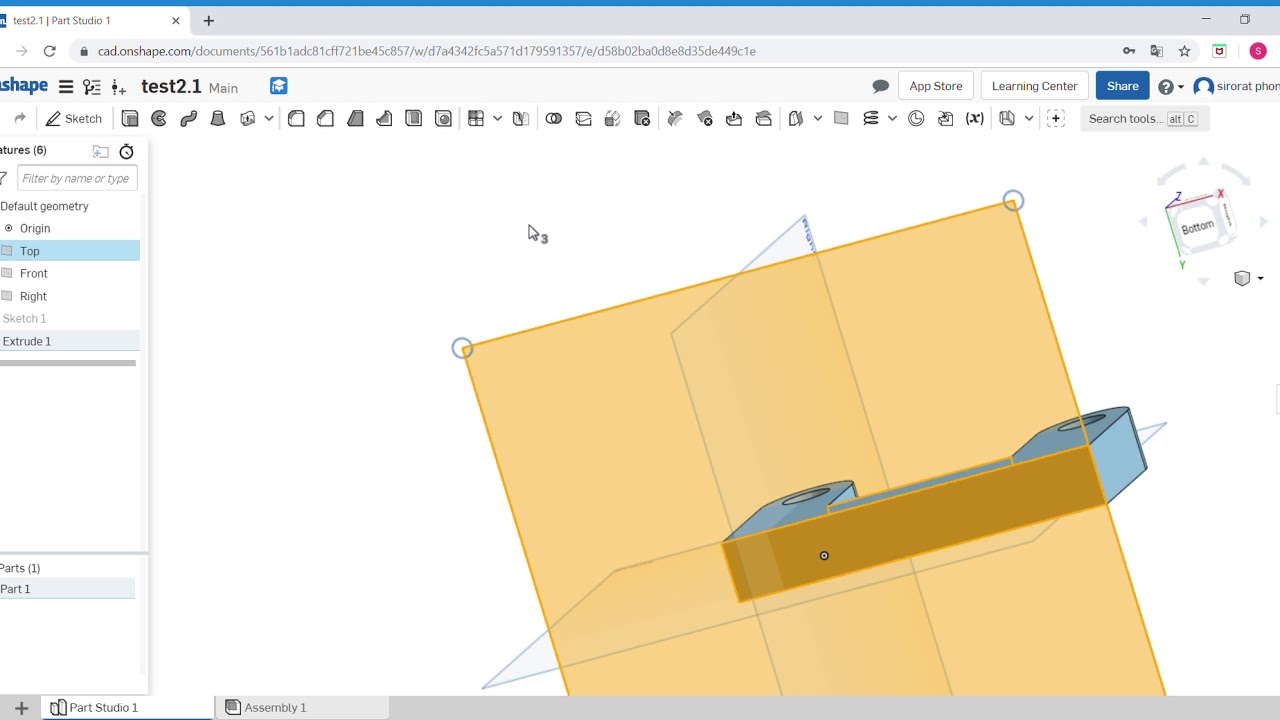Select the Hole tool

pos(444,119)
